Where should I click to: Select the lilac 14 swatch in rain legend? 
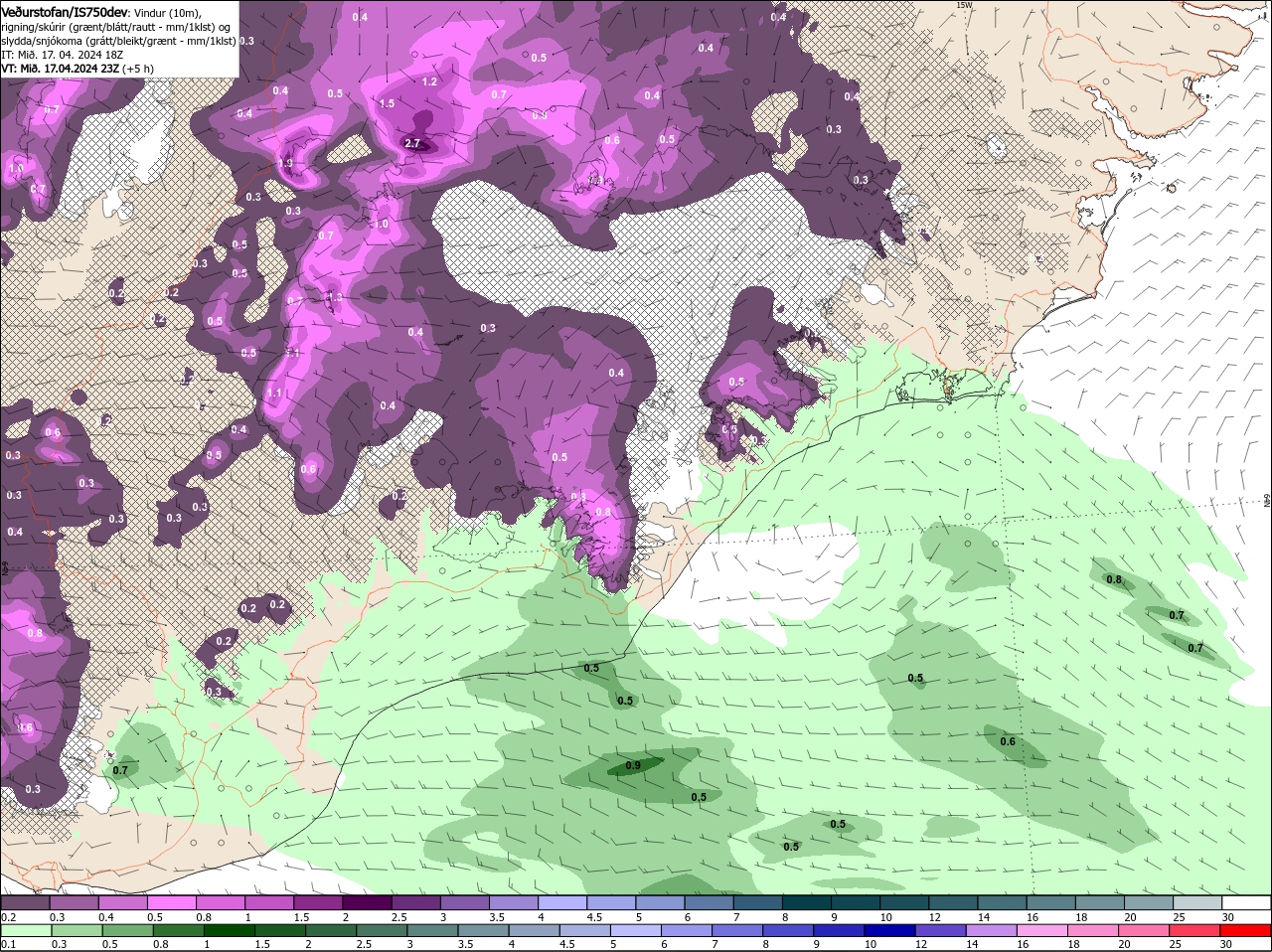[992, 931]
